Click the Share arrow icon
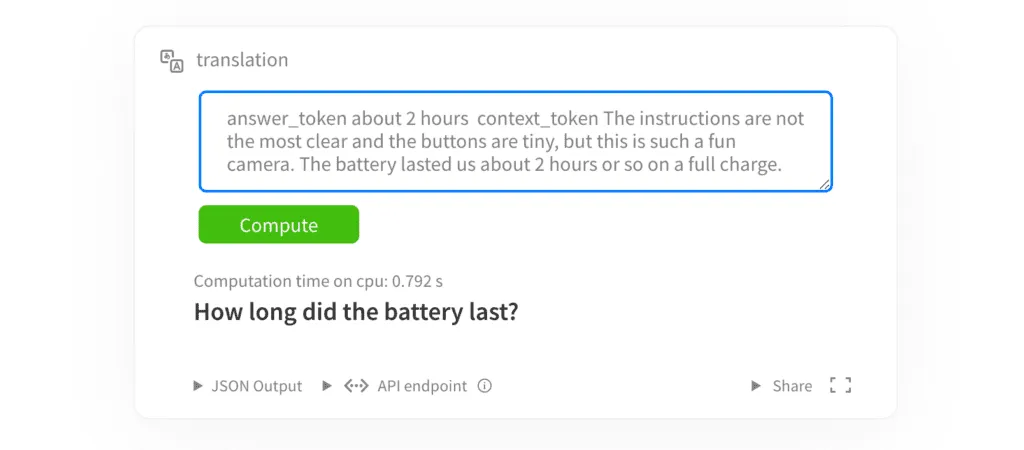1024x450 pixels. [756, 386]
